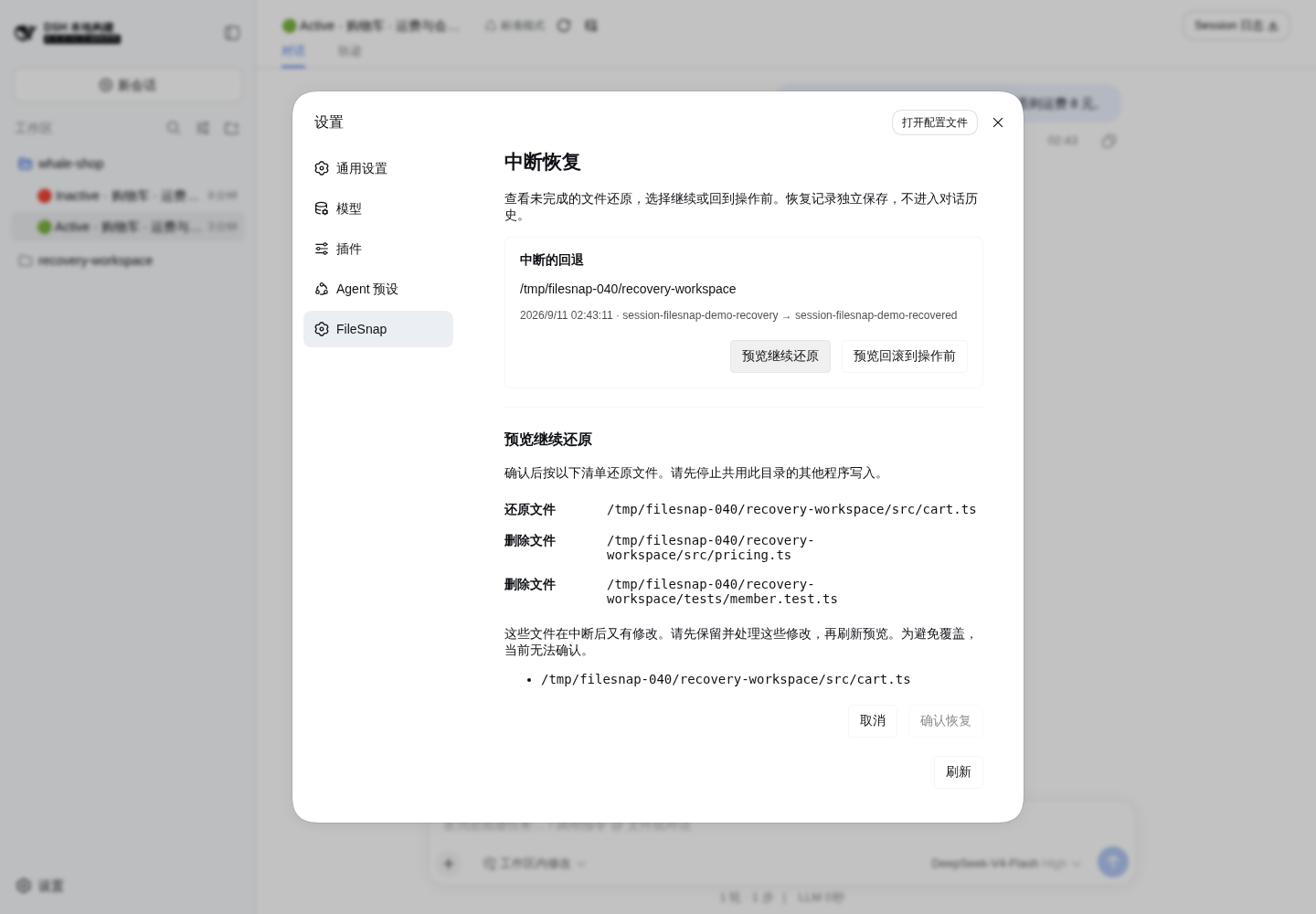Select the tests/member.test.ts path under 删除文件

click(722, 591)
